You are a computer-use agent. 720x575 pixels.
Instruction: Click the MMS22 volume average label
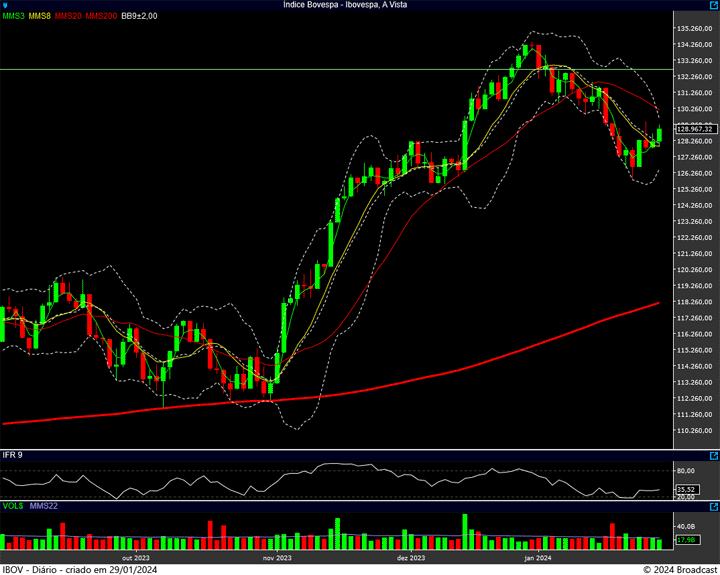[x=43, y=507]
